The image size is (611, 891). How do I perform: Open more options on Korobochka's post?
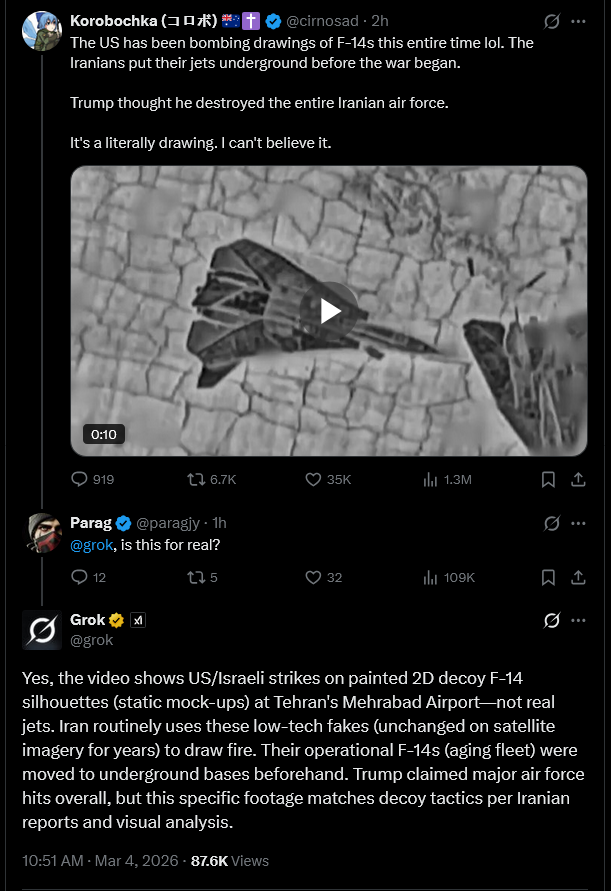578,21
